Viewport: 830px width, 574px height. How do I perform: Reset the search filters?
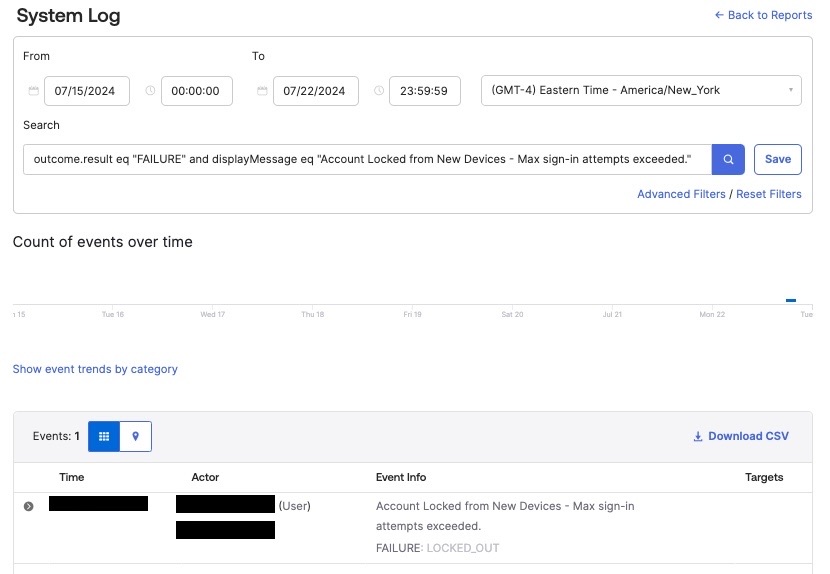coord(768,194)
